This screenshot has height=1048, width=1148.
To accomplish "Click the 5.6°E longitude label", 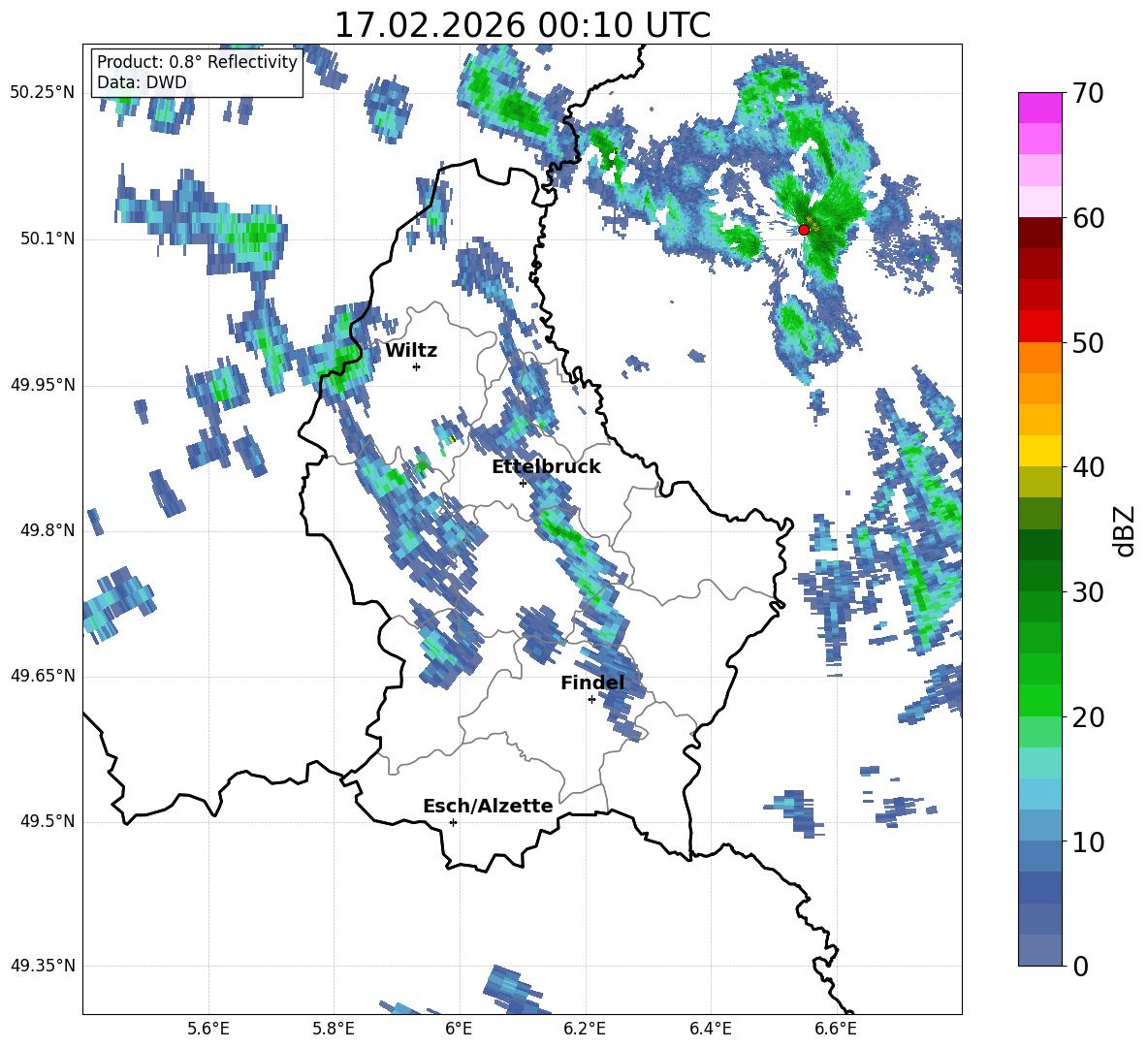I will (x=208, y=1029).
